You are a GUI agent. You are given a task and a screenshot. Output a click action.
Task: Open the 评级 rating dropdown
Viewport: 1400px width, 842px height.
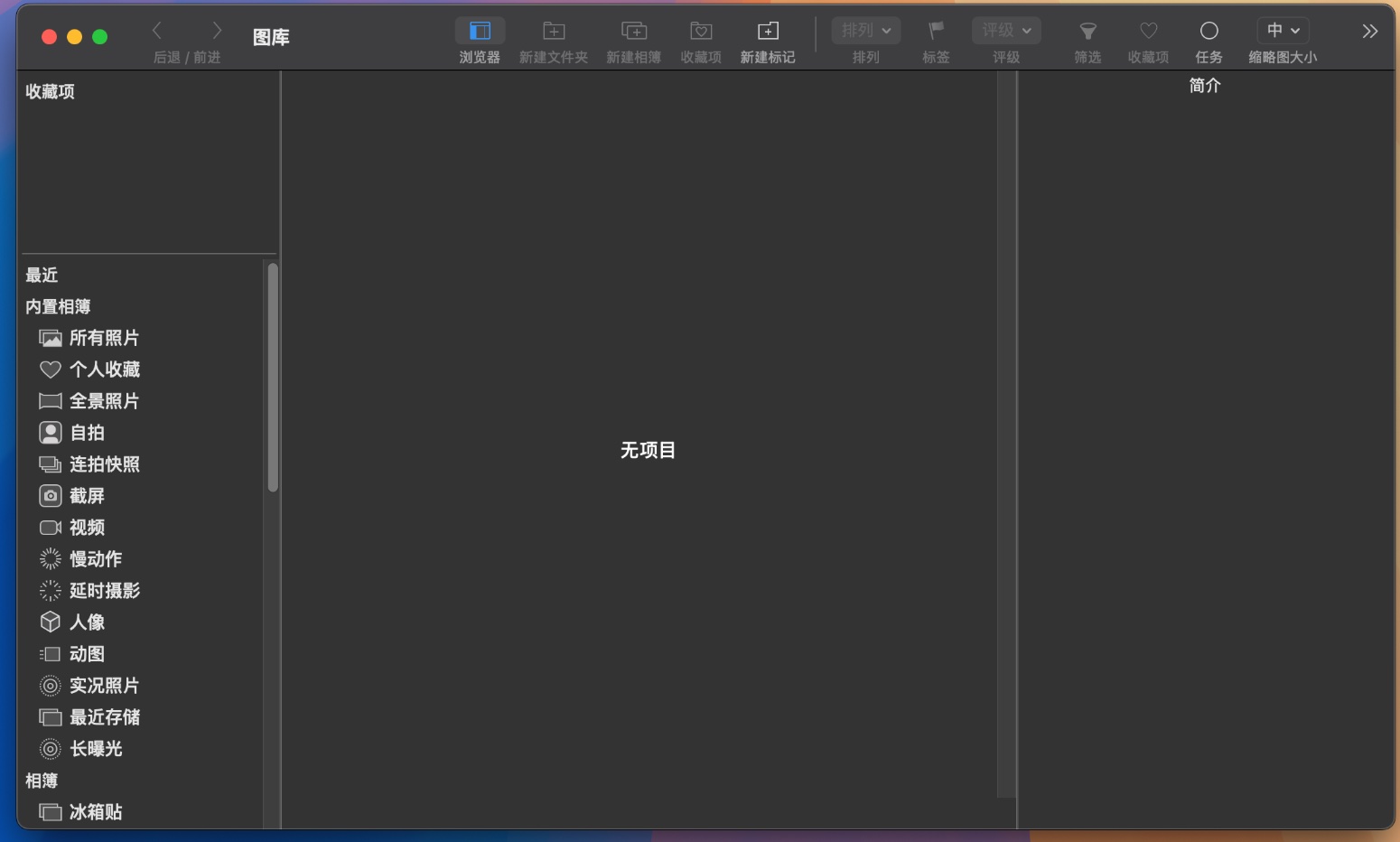click(1006, 31)
